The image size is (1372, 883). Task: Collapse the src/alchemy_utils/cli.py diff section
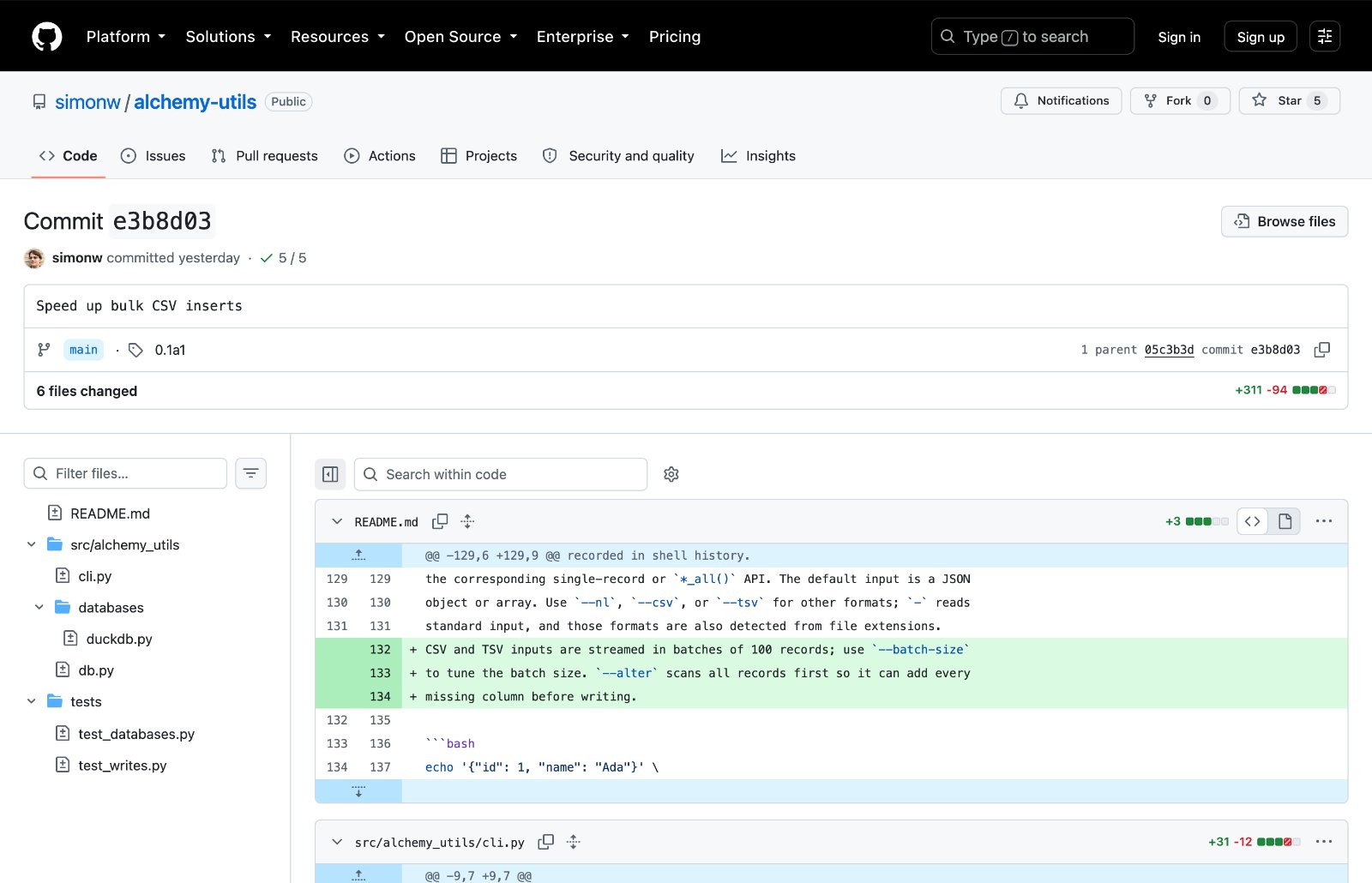coord(337,842)
